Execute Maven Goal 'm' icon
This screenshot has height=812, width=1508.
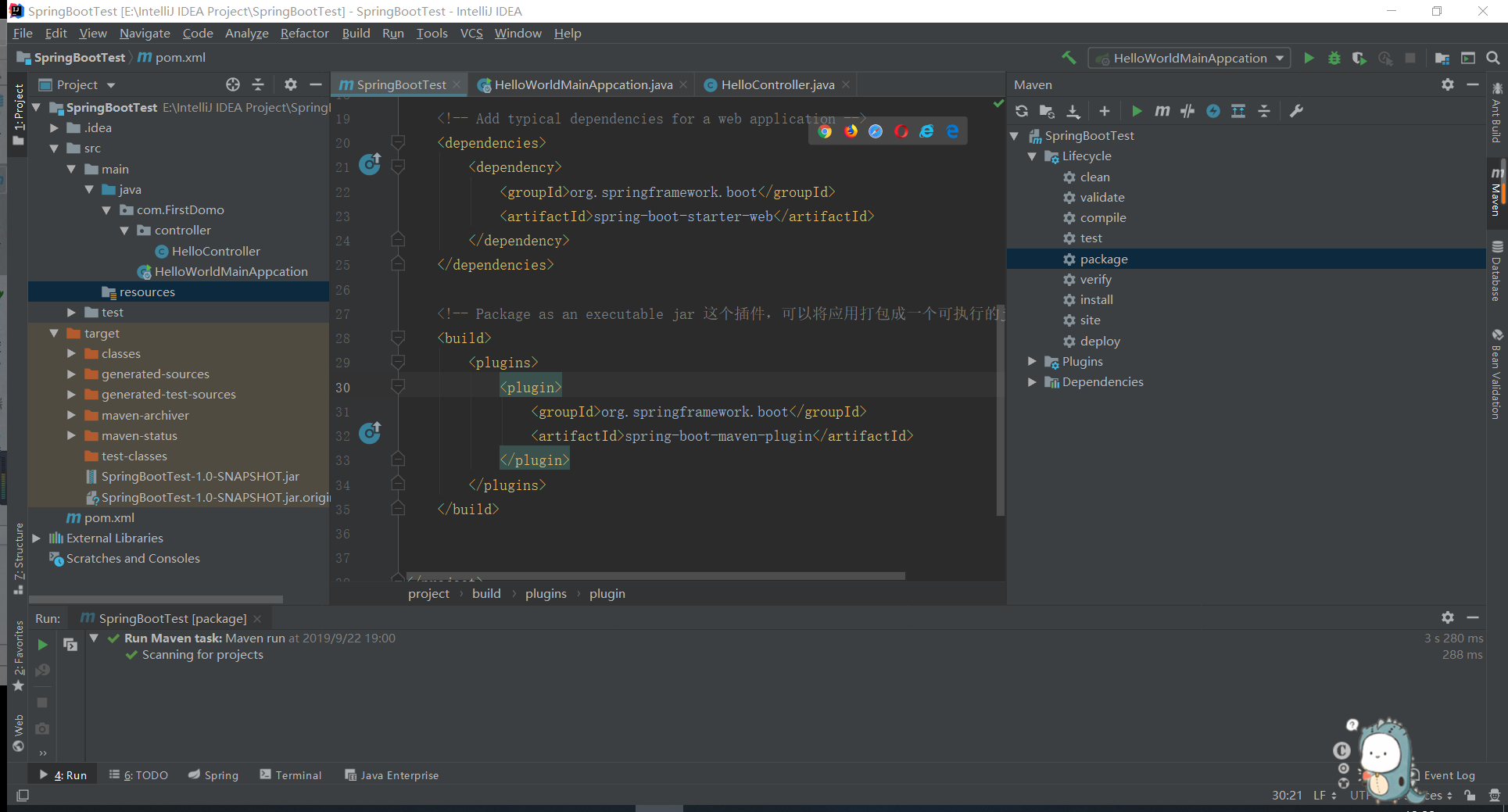[1162, 111]
